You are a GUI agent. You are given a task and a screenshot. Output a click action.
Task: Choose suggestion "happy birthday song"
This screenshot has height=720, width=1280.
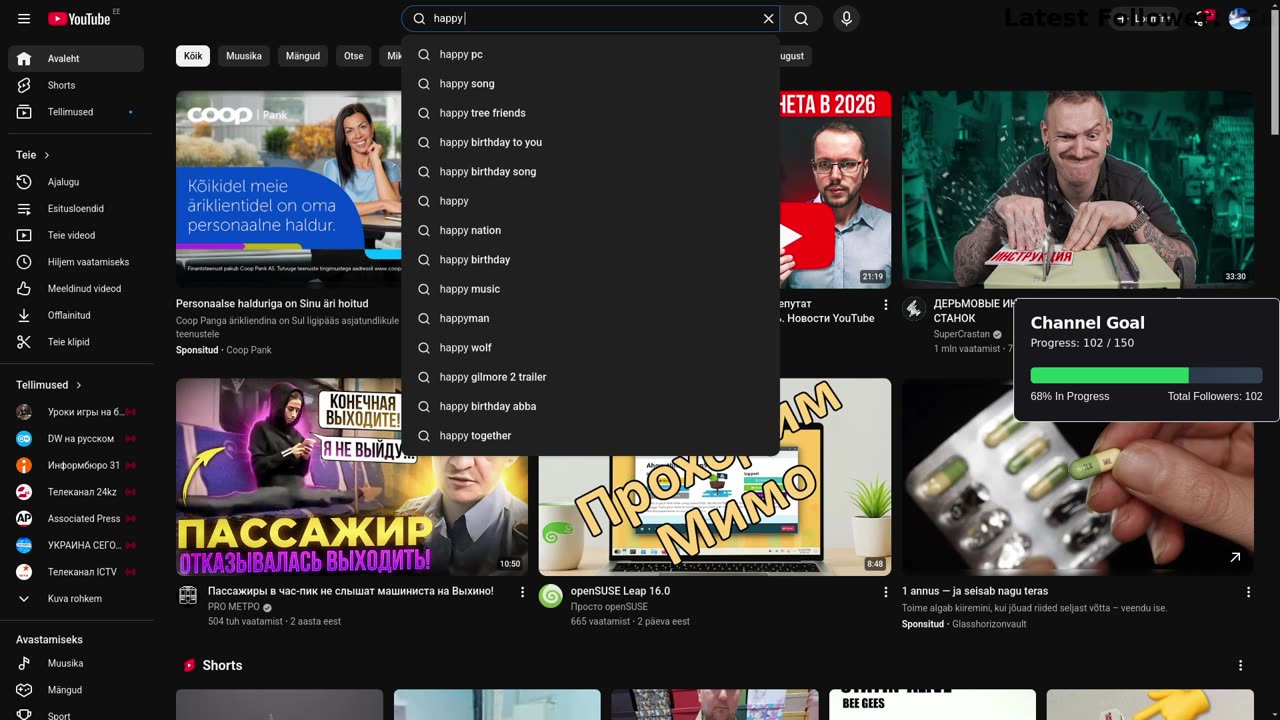[x=591, y=172]
